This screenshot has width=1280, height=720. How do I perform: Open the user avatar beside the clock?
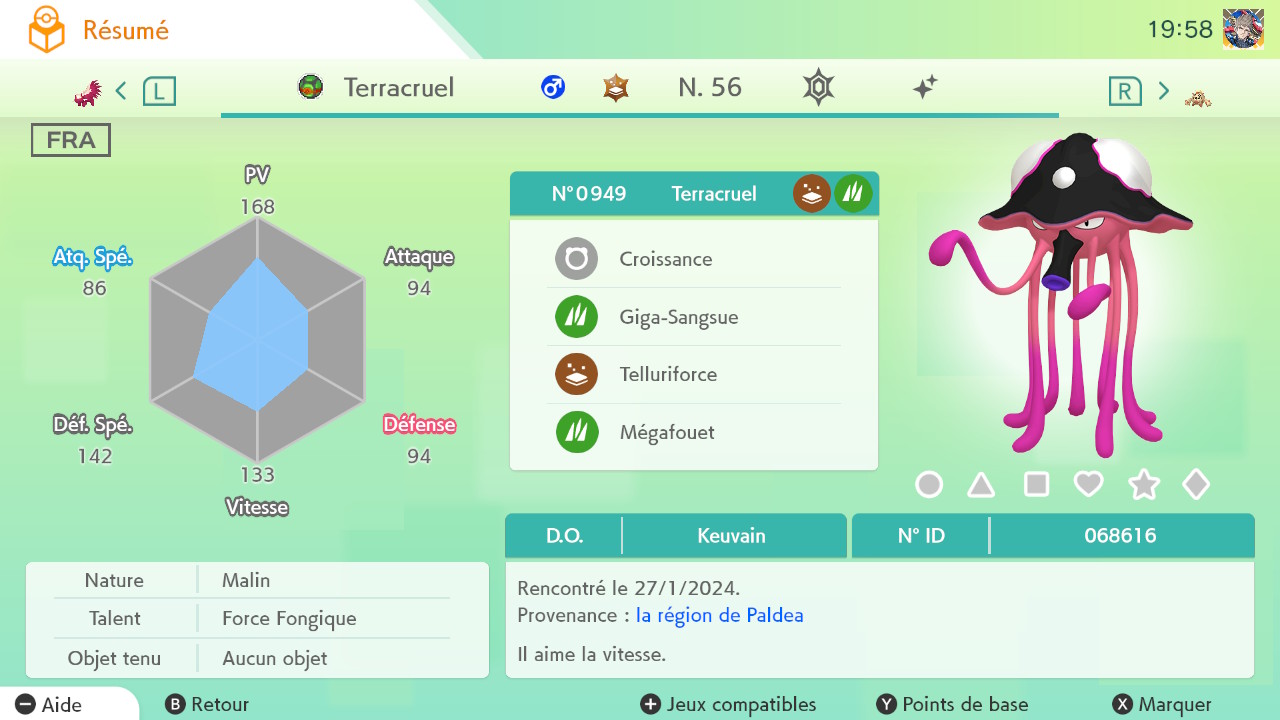pos(1243,30)
